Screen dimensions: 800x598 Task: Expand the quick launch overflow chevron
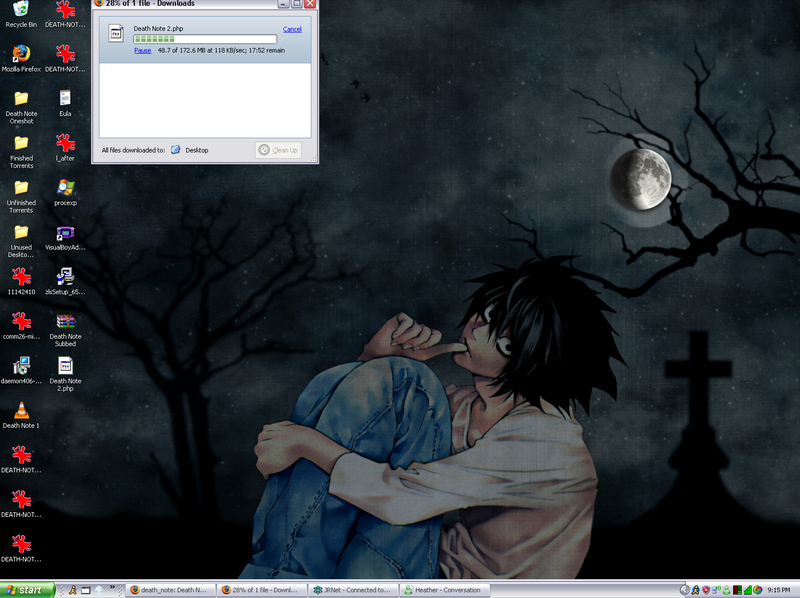(x=112, y=587)
